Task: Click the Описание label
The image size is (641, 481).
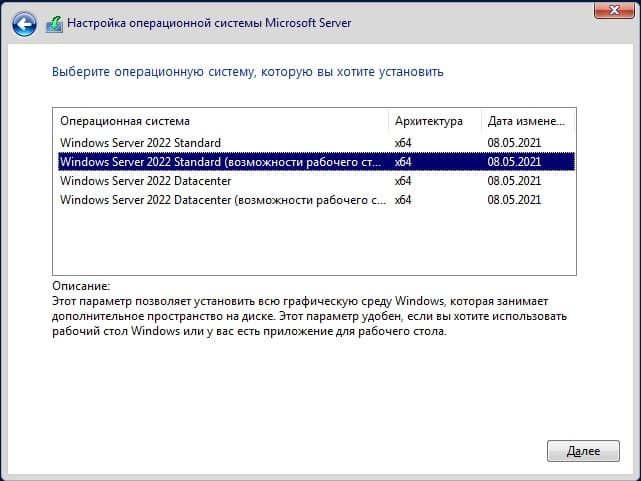Action: (81, 286)
